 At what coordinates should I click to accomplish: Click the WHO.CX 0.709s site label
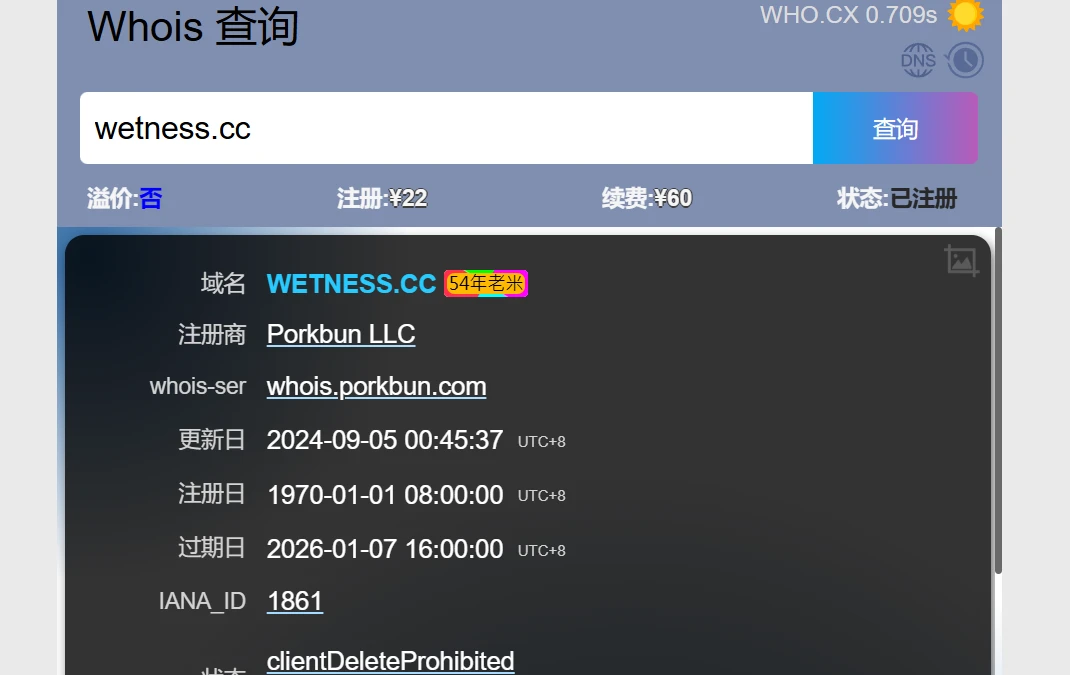pos(848,14)
